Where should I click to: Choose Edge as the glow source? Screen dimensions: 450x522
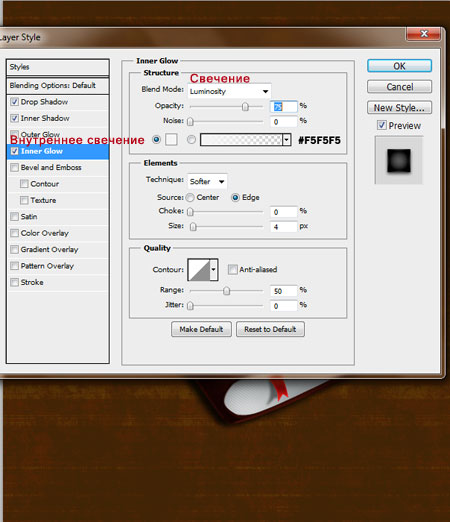(235, 198)
